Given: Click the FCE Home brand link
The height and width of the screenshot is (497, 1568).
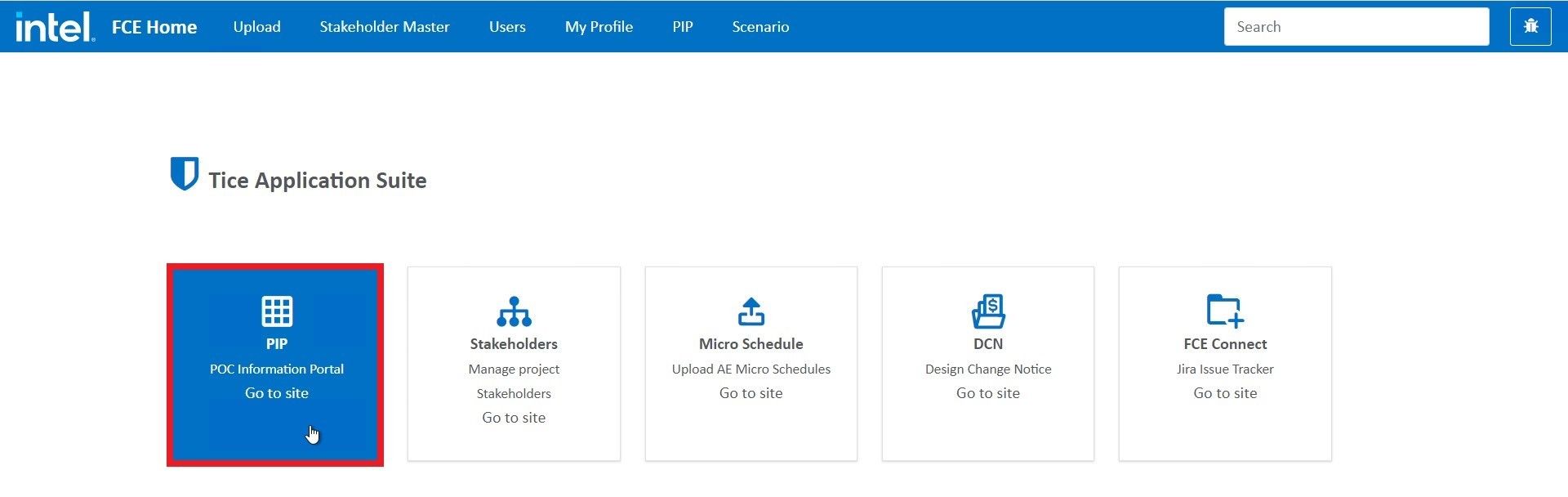Looking at the screenshot, I should (154, 27).
